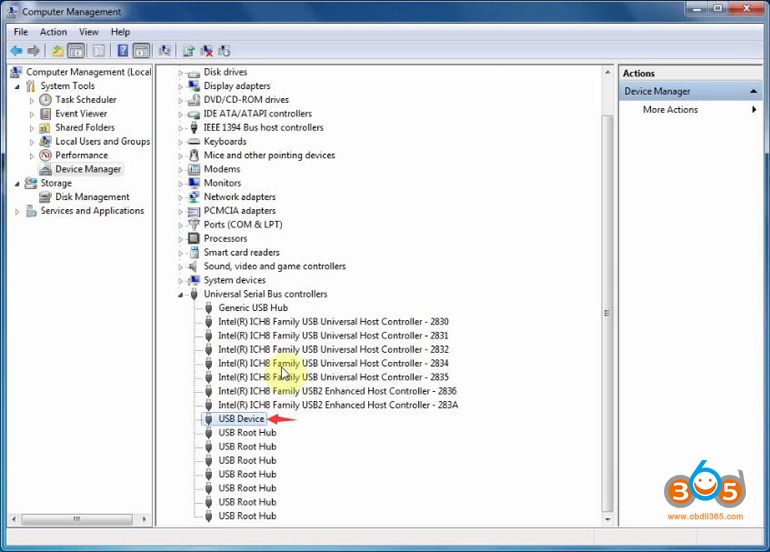The width and height of the screenshot is (770, 552).
Task: Click the left pane horizontal scrollbar thumb
Action: point(77,519)
